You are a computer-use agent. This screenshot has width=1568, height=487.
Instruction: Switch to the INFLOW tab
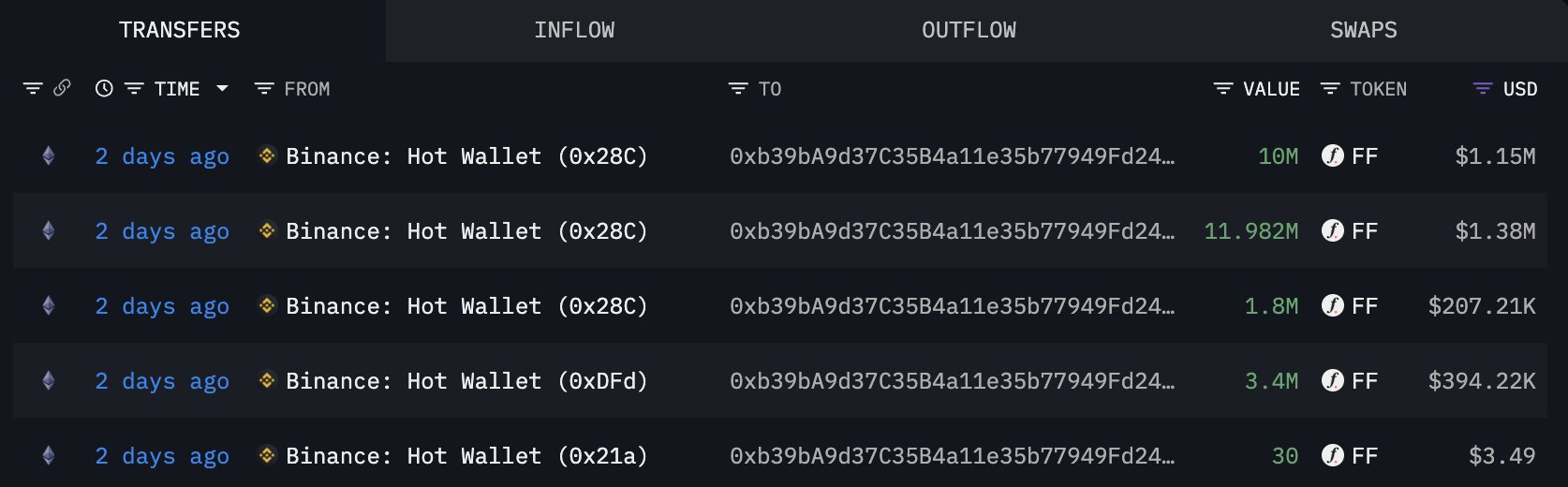point(574,30)
